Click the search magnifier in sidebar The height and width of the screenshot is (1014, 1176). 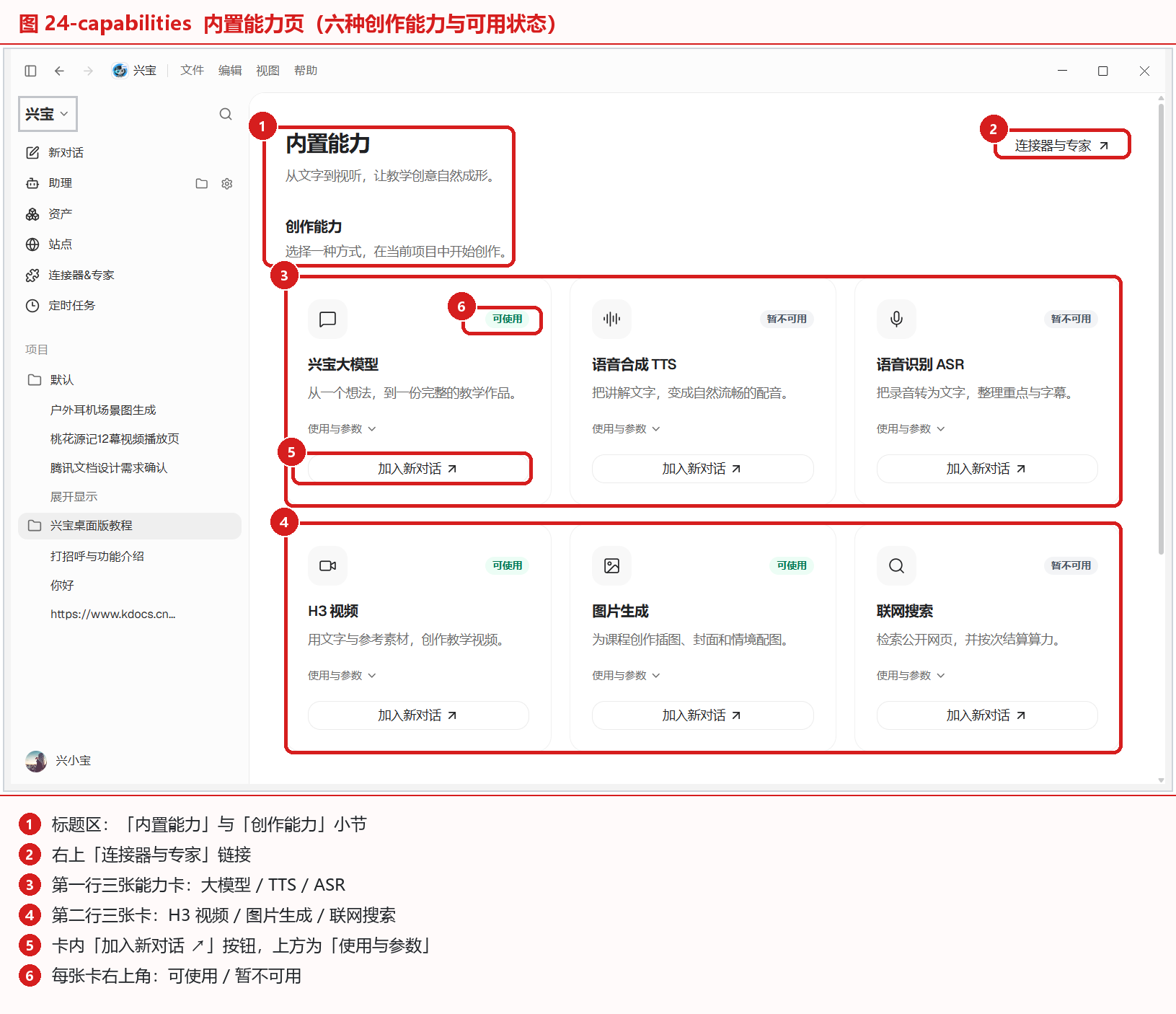pos(226,114)
